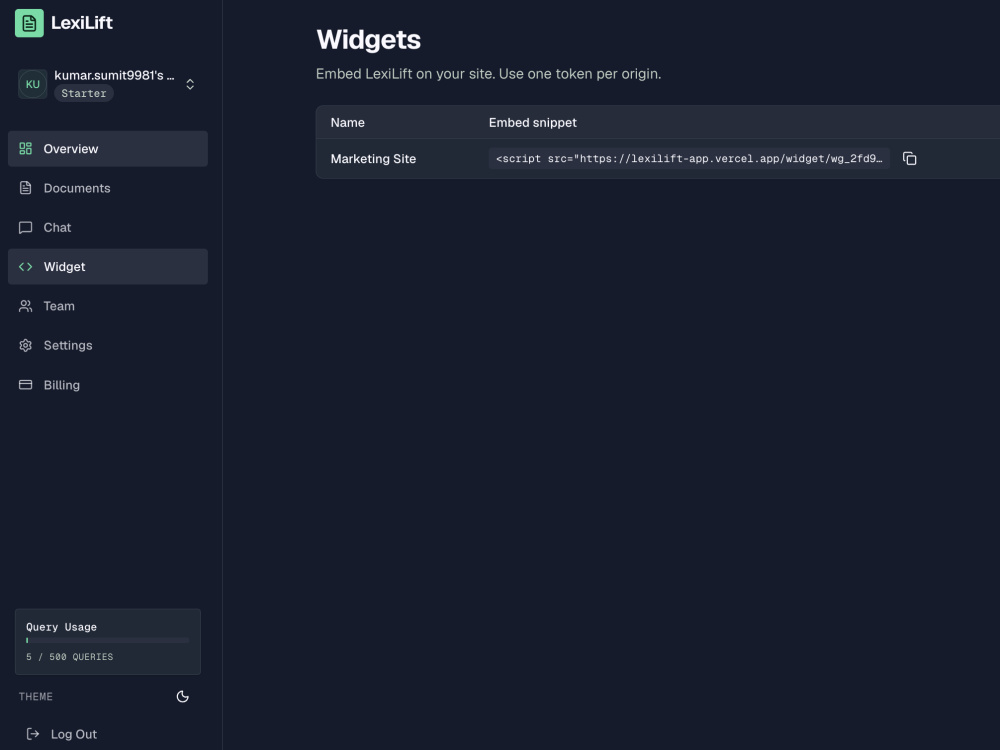Click the kumar.sumit9981's workspace name
The width and height of the screenshot is (1000, 750).
tap(114, 75)
